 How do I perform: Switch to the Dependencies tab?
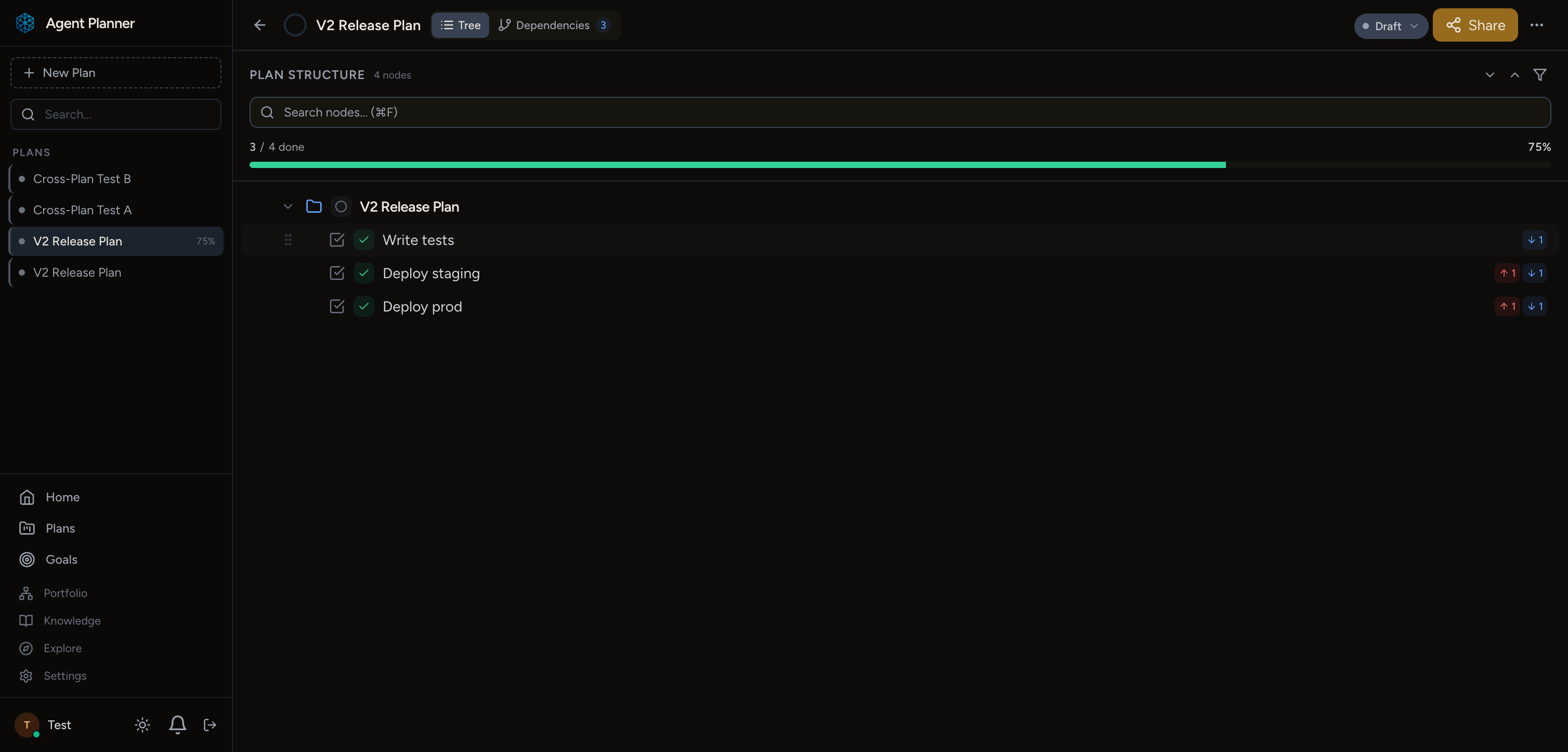coord(554,25)
